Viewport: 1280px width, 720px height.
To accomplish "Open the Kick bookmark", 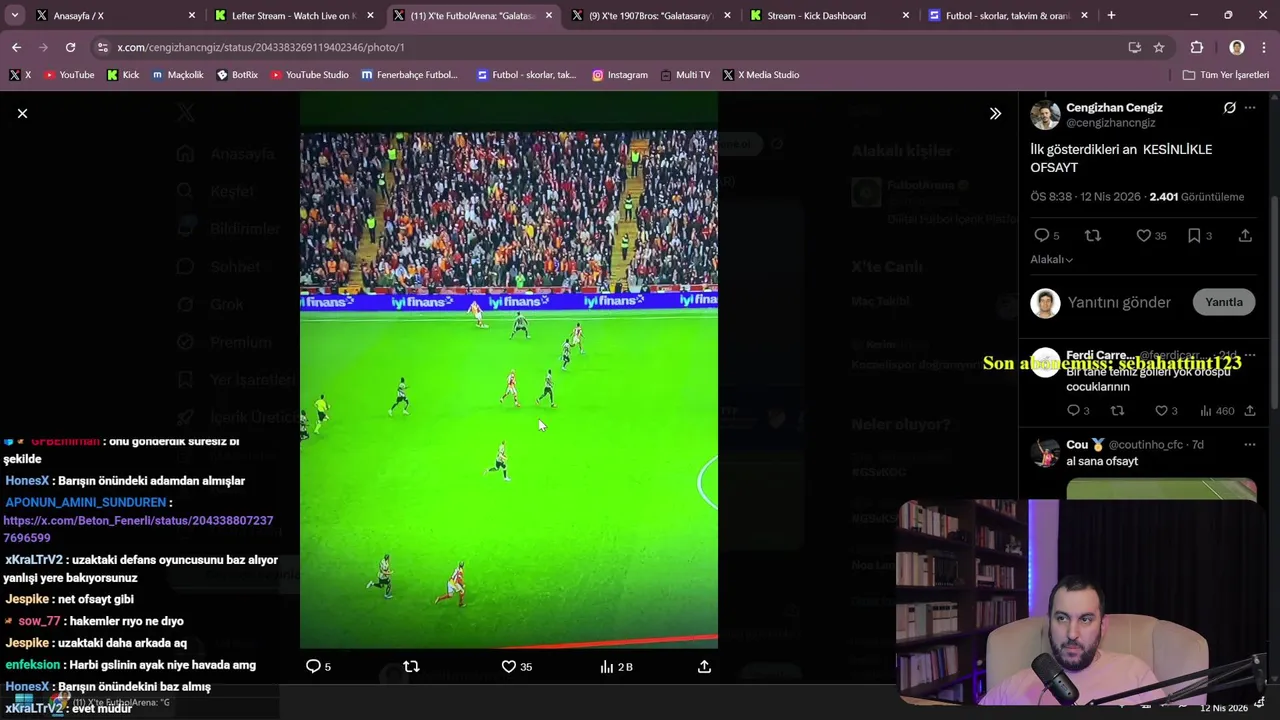I will coord(123,75).
